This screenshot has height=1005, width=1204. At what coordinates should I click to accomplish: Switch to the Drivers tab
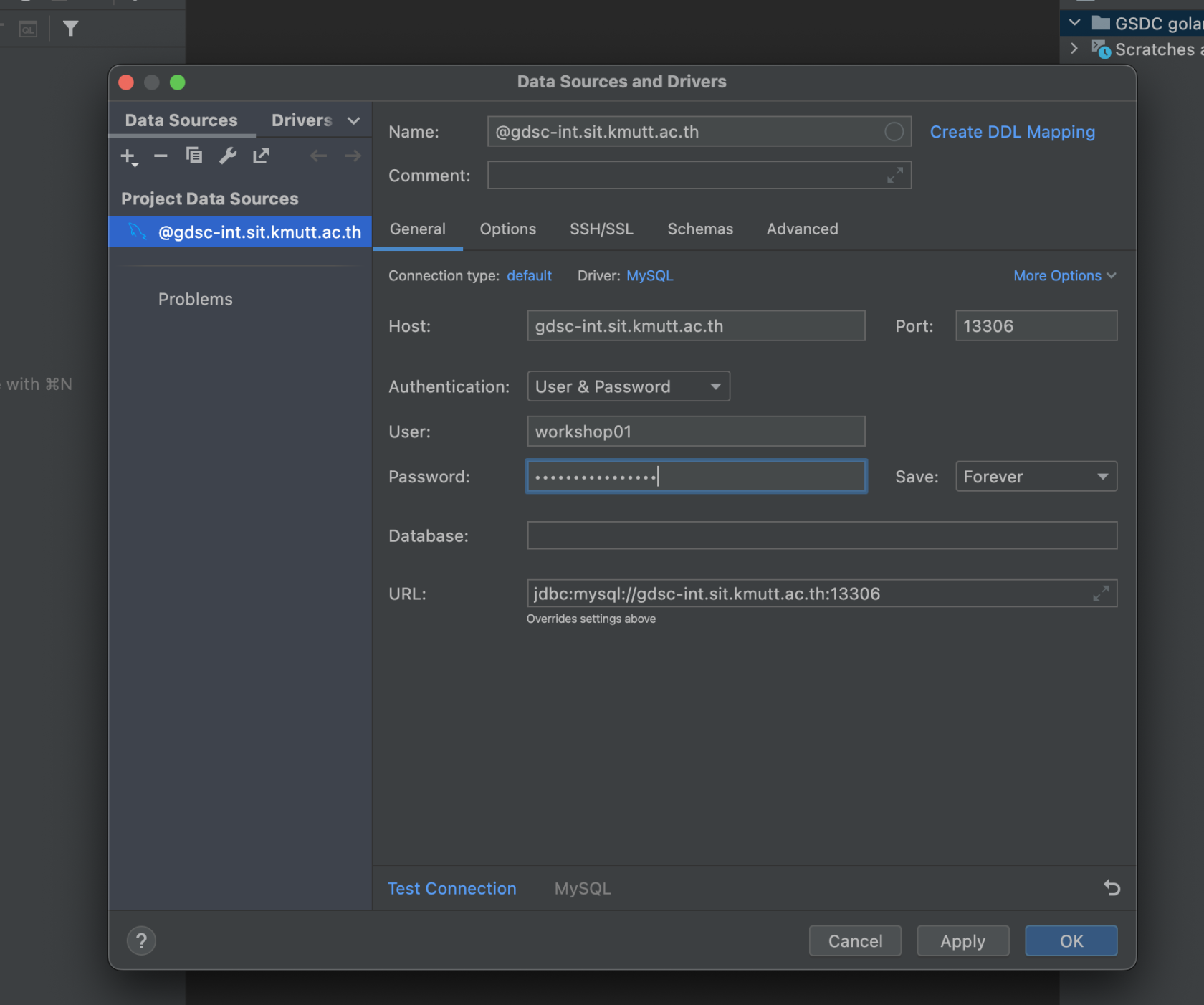tap(302, 120)
